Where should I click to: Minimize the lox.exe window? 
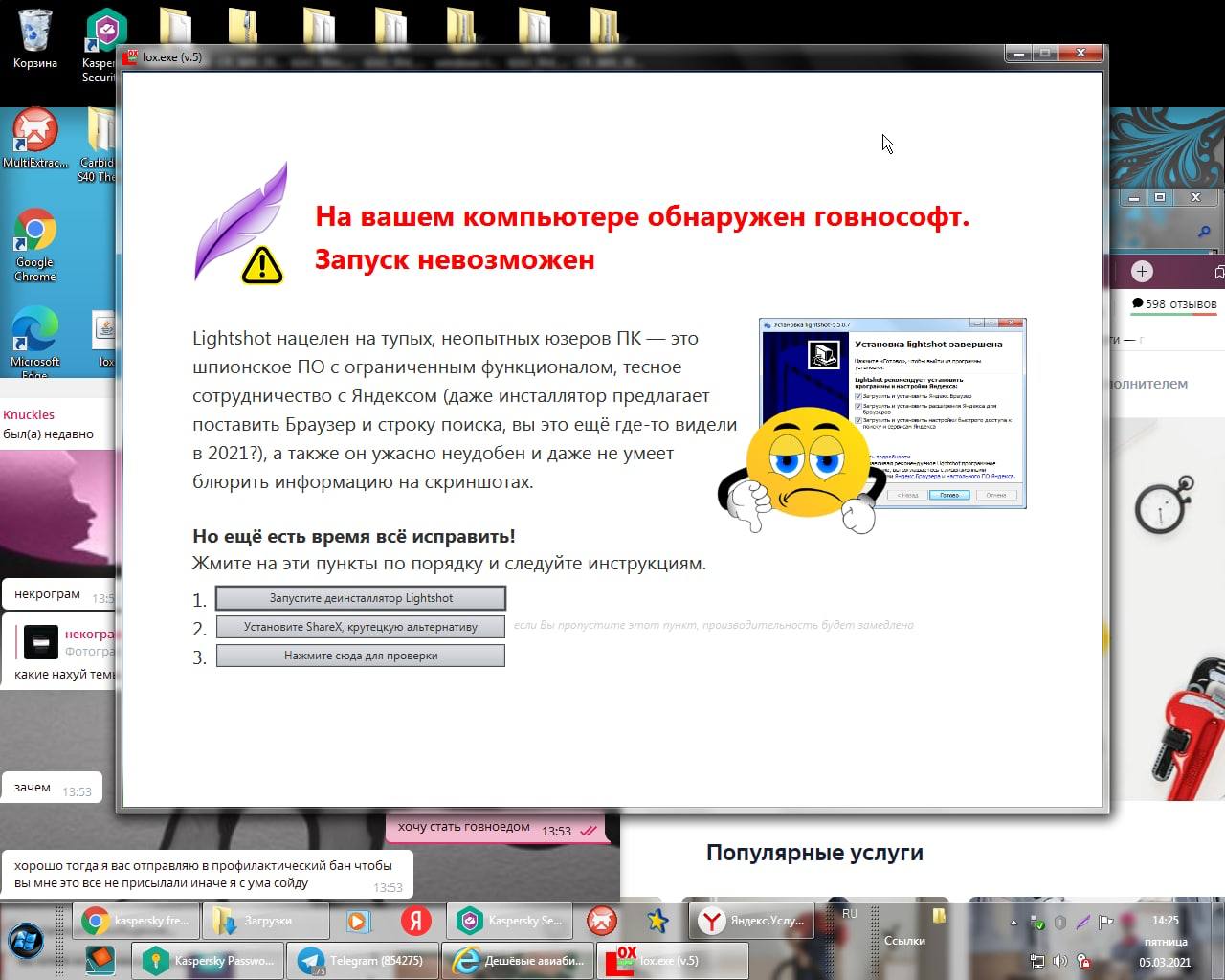coord(1019,54)
